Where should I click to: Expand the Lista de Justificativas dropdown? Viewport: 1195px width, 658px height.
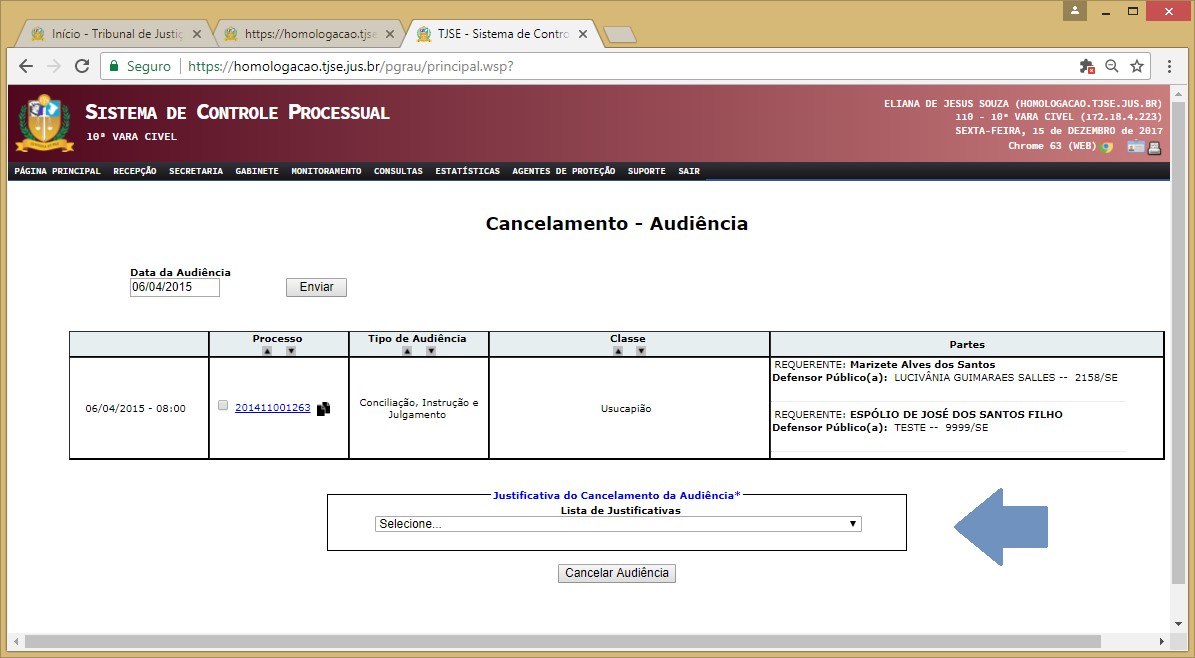[618, 524]
